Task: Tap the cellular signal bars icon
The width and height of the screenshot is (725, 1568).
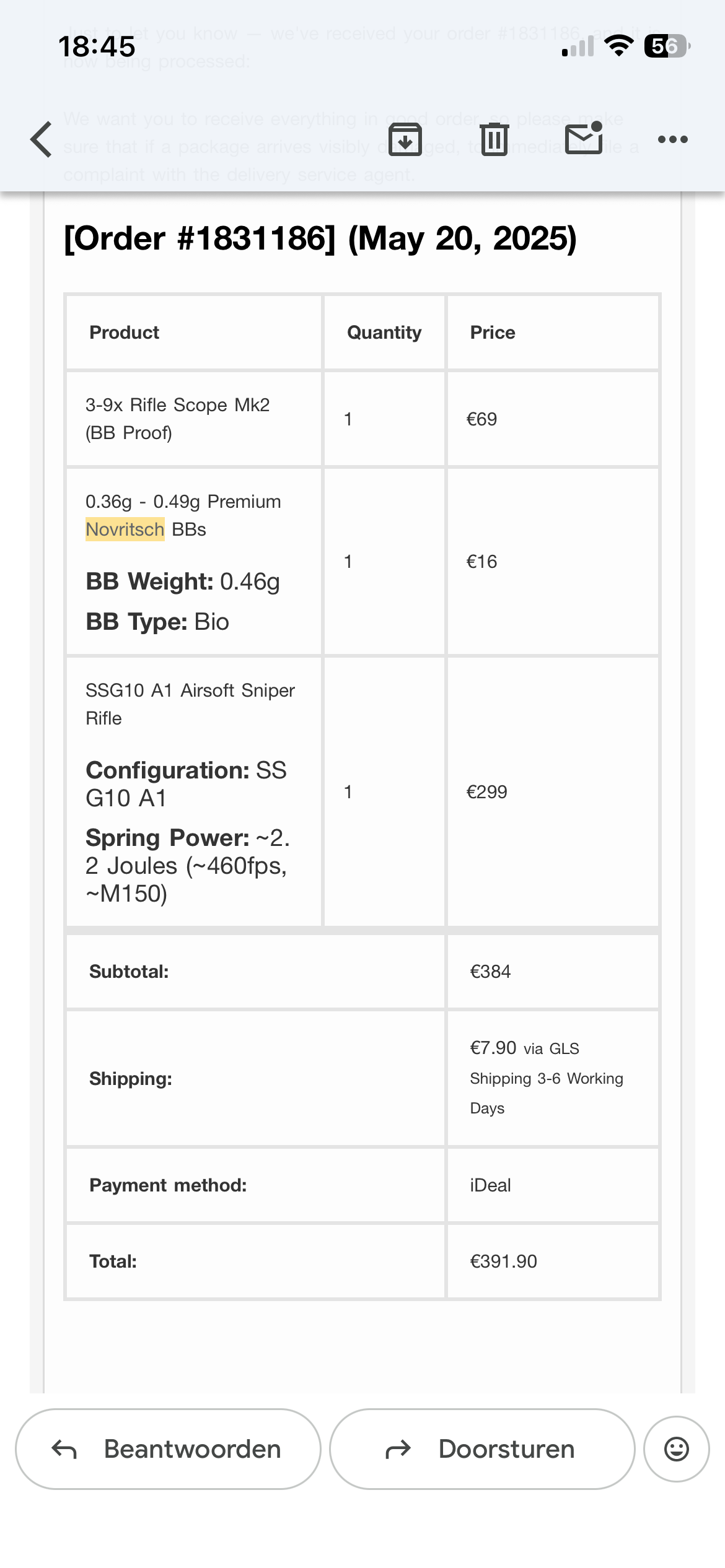Action: 578,46
